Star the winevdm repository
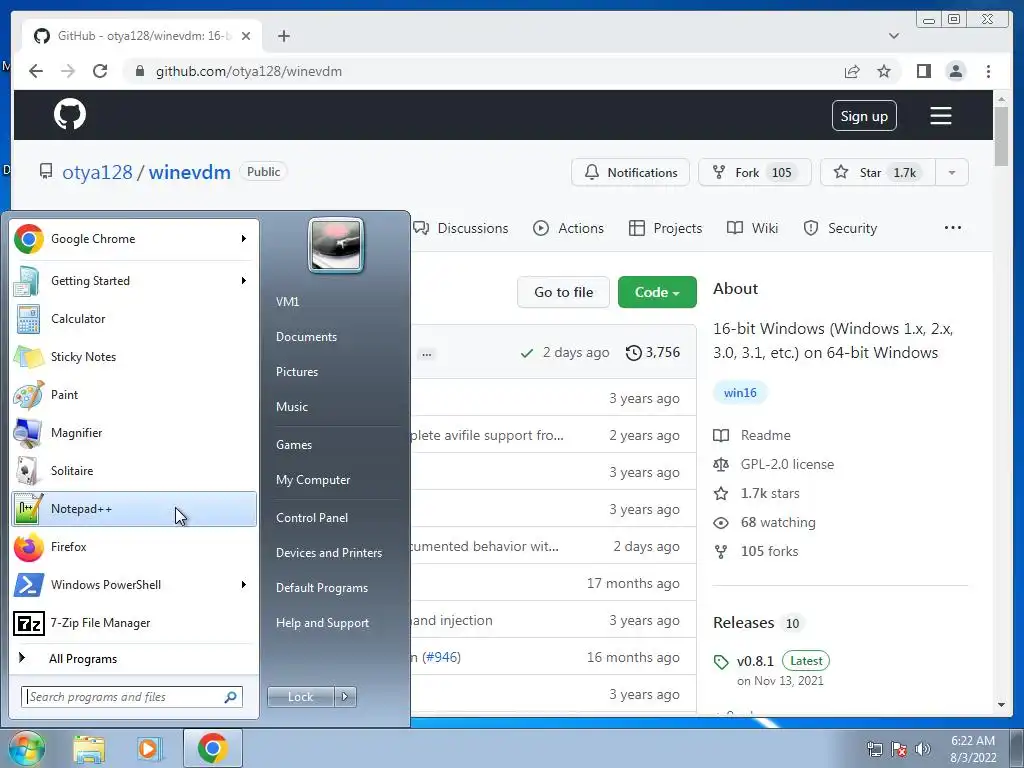The image size is (1024, 768). pyautogui.click(x=878, y=172)
